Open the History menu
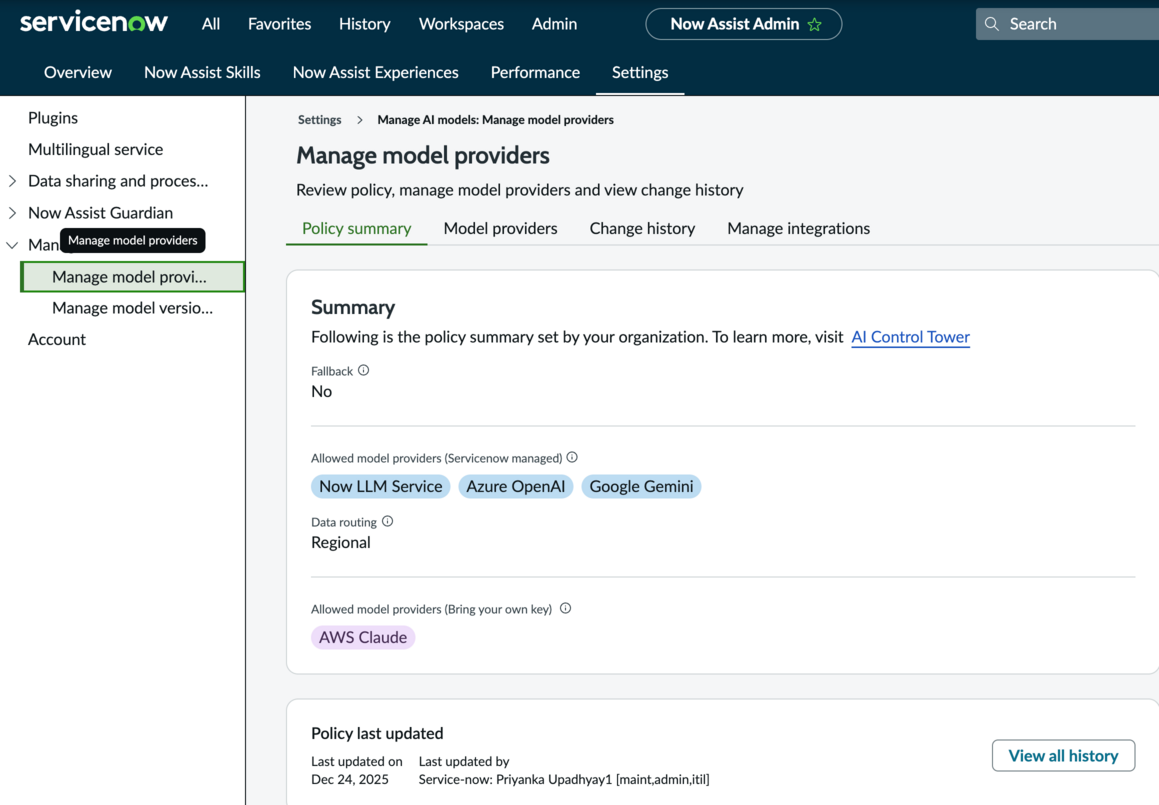1159x805 pixels. [364, 24]
